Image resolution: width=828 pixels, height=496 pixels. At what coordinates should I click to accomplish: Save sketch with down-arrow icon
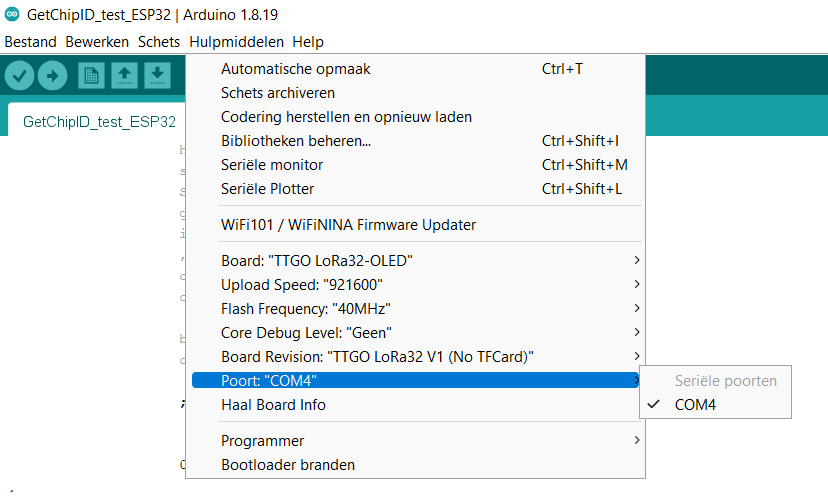tap(157, 76)
